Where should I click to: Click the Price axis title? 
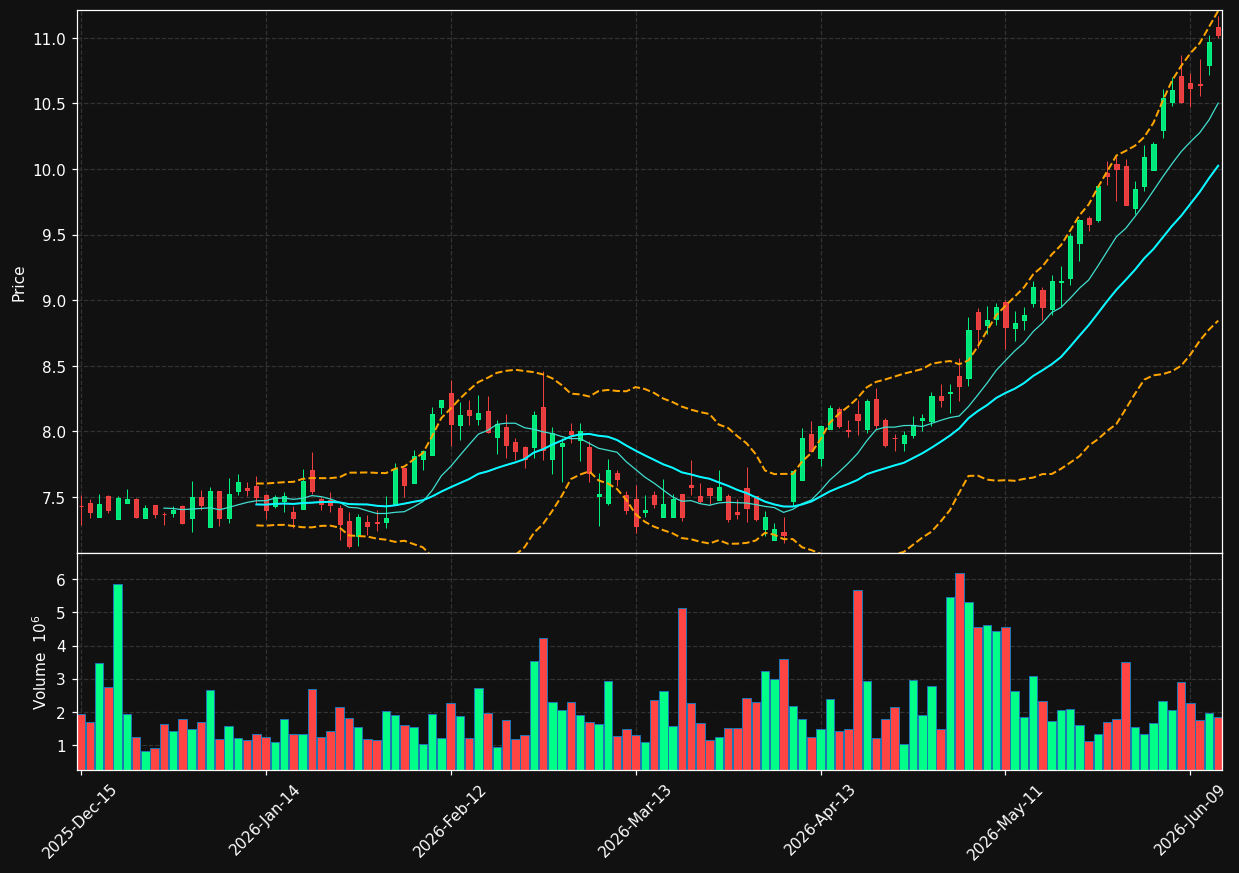pyautogui.click(x=19, y=283)
